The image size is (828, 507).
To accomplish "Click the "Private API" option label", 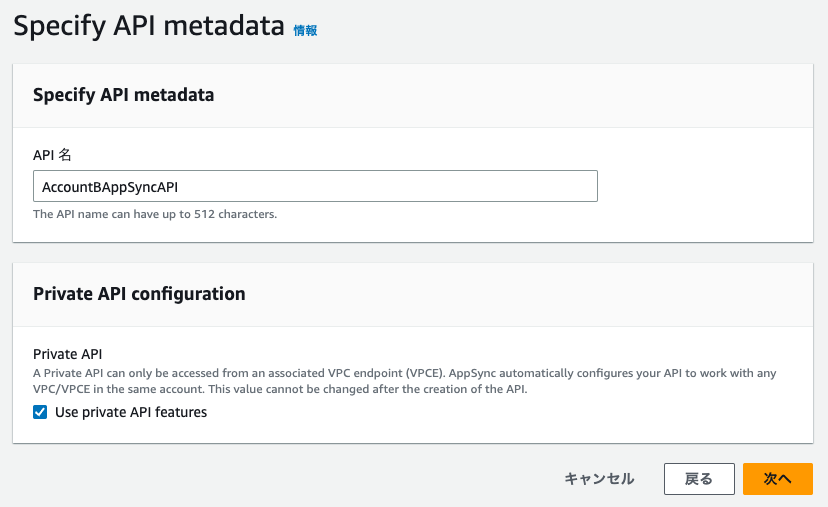I will (68, 354).
